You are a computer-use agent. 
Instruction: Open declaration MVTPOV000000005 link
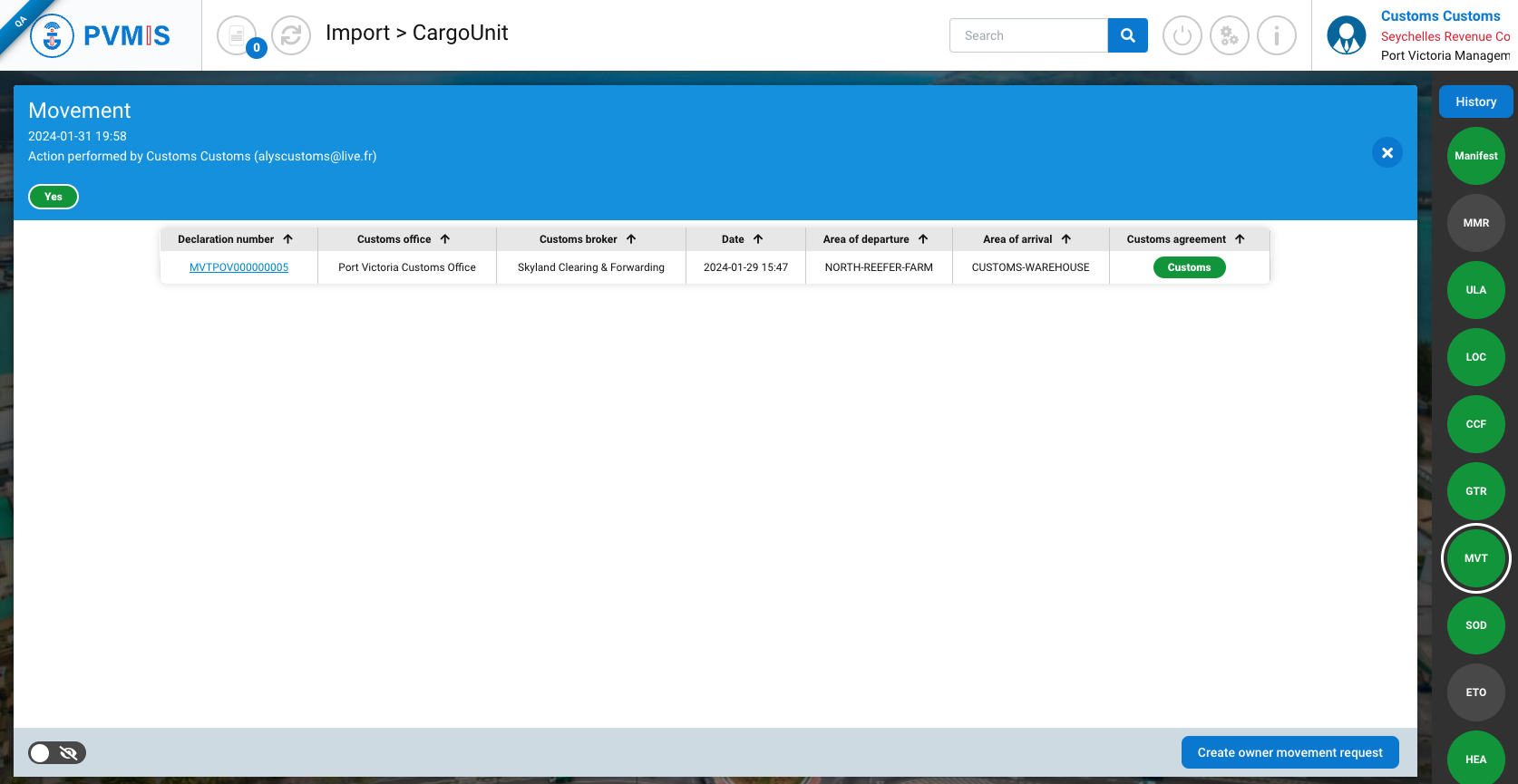tap(238, 267)
